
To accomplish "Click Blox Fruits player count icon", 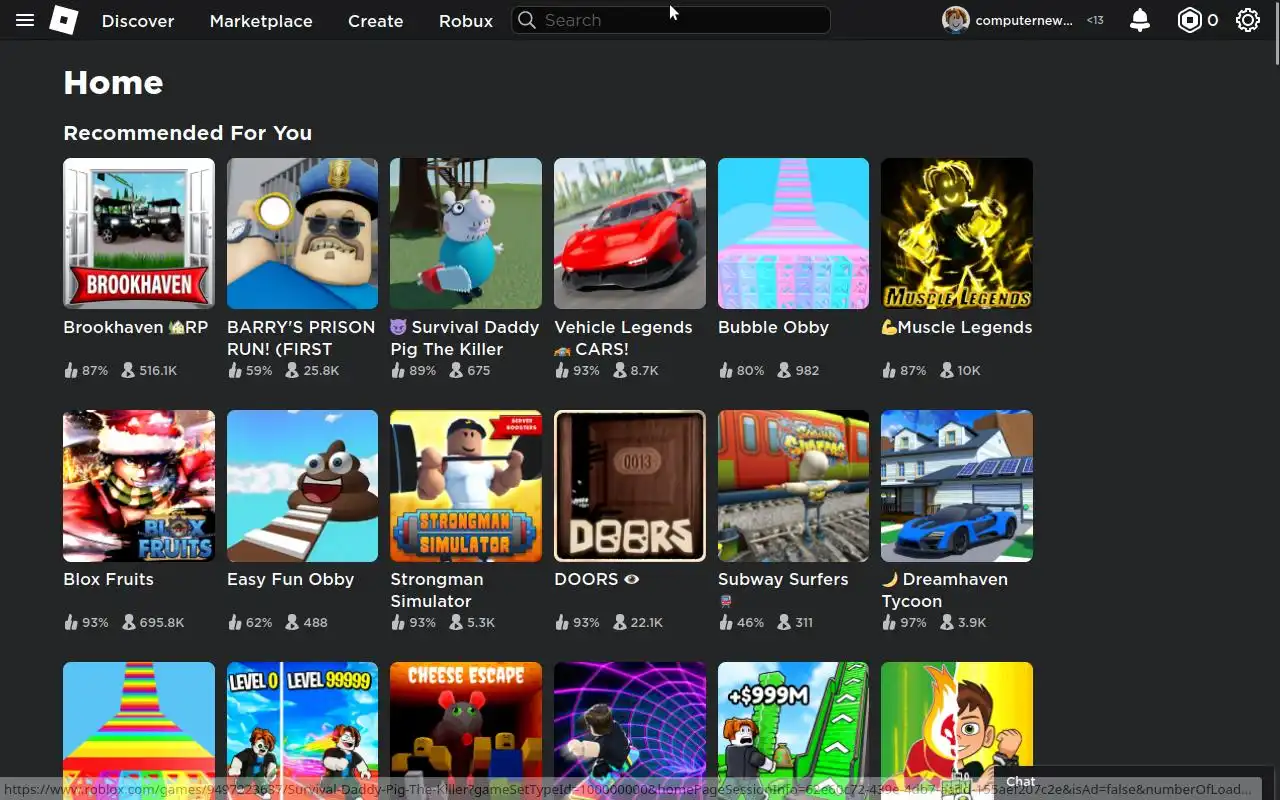I will coord(128,622).
